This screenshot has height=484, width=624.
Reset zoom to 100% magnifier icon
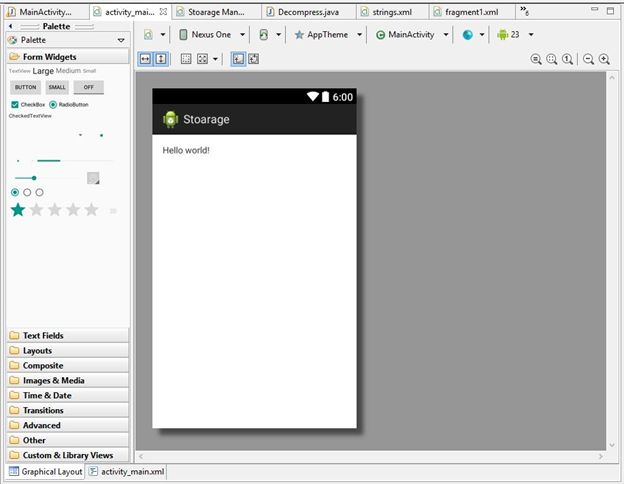[x=567, y=60]
